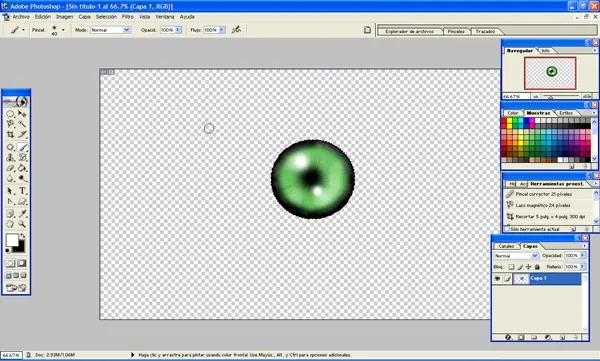Open the Filtro menu
The width and height of the screenshot is (600, 361).
[128, 17]
